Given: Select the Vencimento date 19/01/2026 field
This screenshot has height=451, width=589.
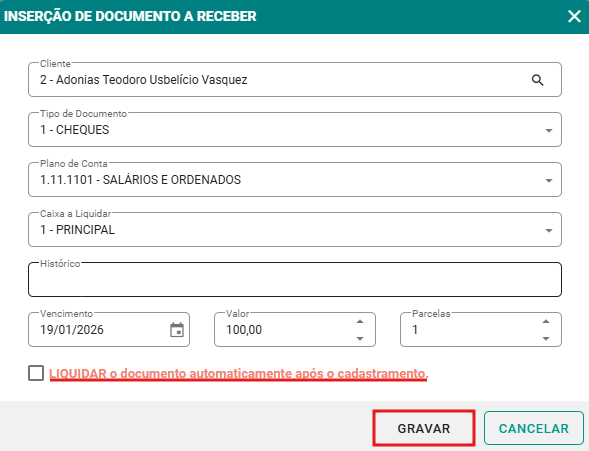Looking at the screenshot, I should (x=109, y=329).
